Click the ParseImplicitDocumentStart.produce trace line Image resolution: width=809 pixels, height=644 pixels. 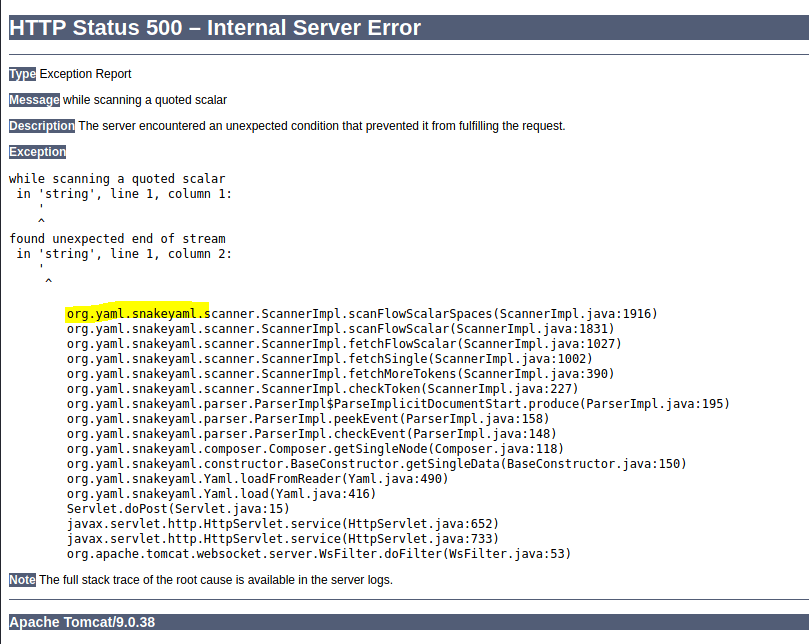pos(398,404)
